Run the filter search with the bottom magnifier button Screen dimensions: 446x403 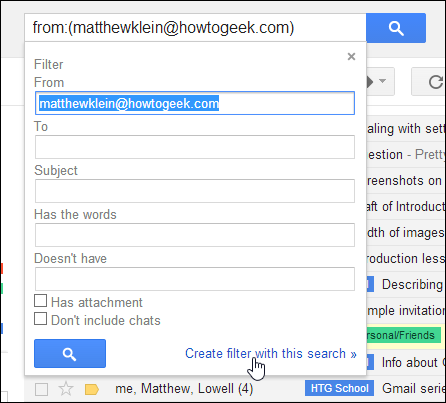click(70, 354)
